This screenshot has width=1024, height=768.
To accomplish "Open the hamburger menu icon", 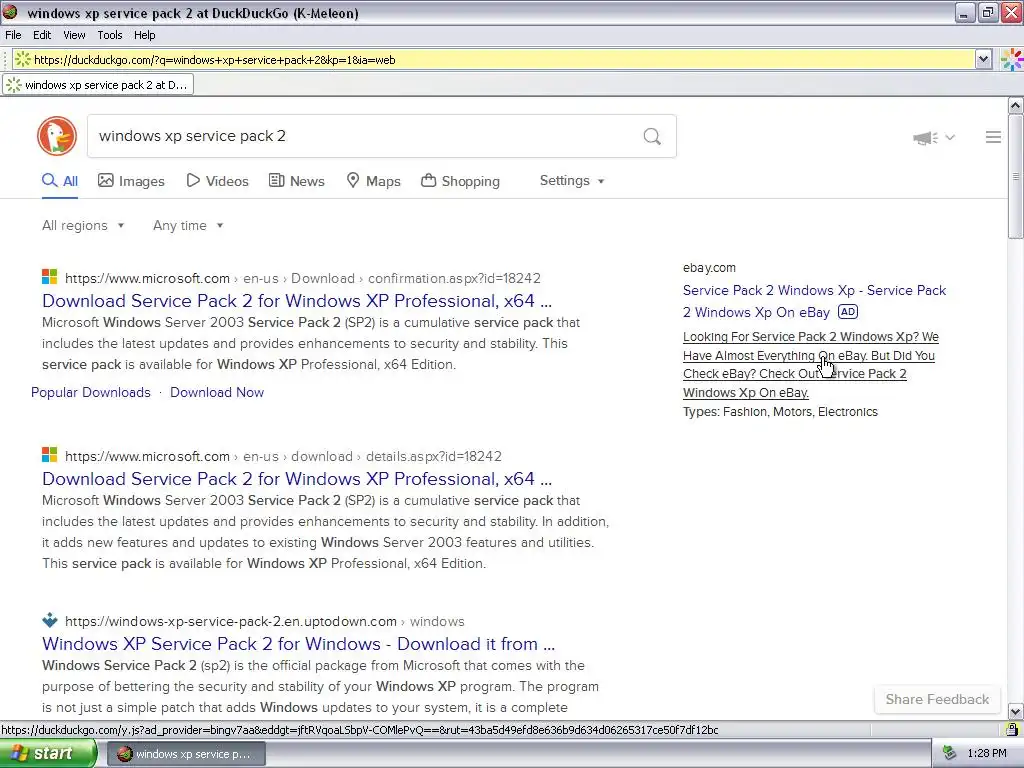I will click(x=993, y=137).
